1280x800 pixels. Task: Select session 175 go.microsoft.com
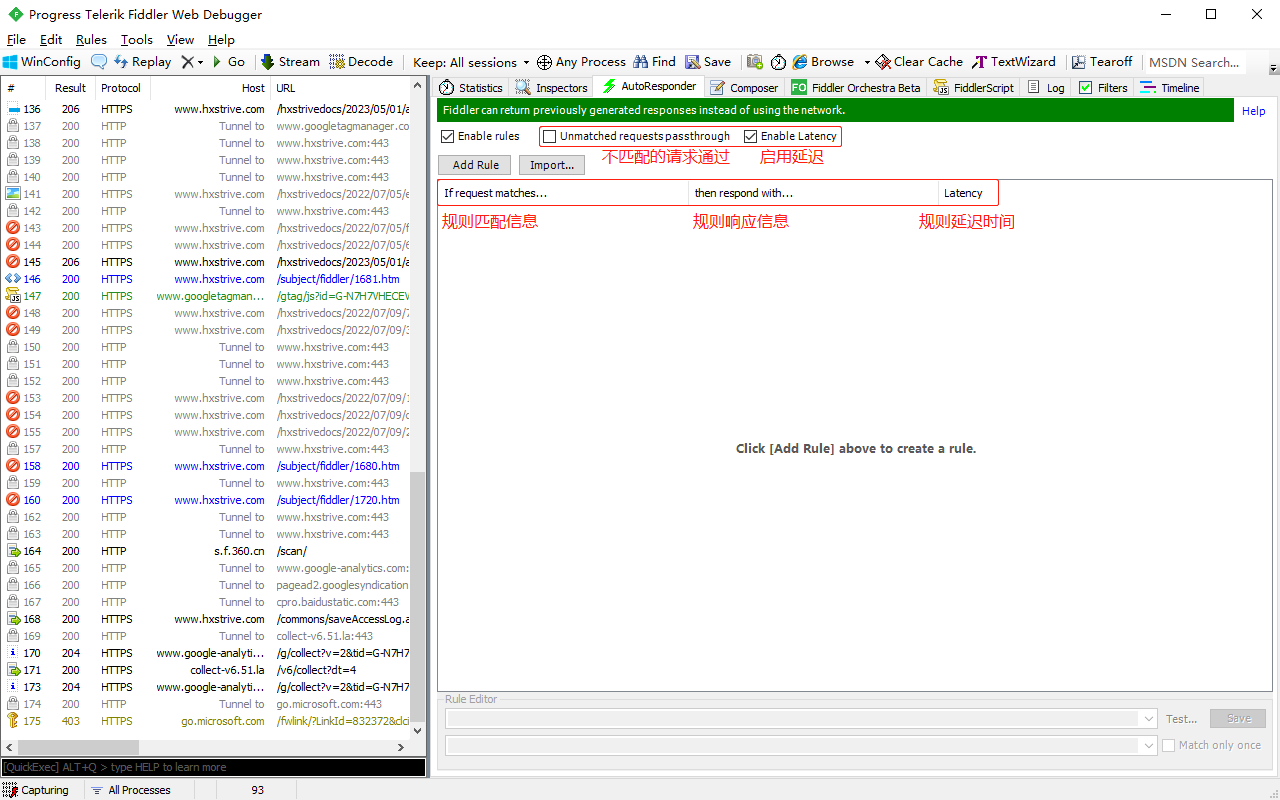click(206, 721)
